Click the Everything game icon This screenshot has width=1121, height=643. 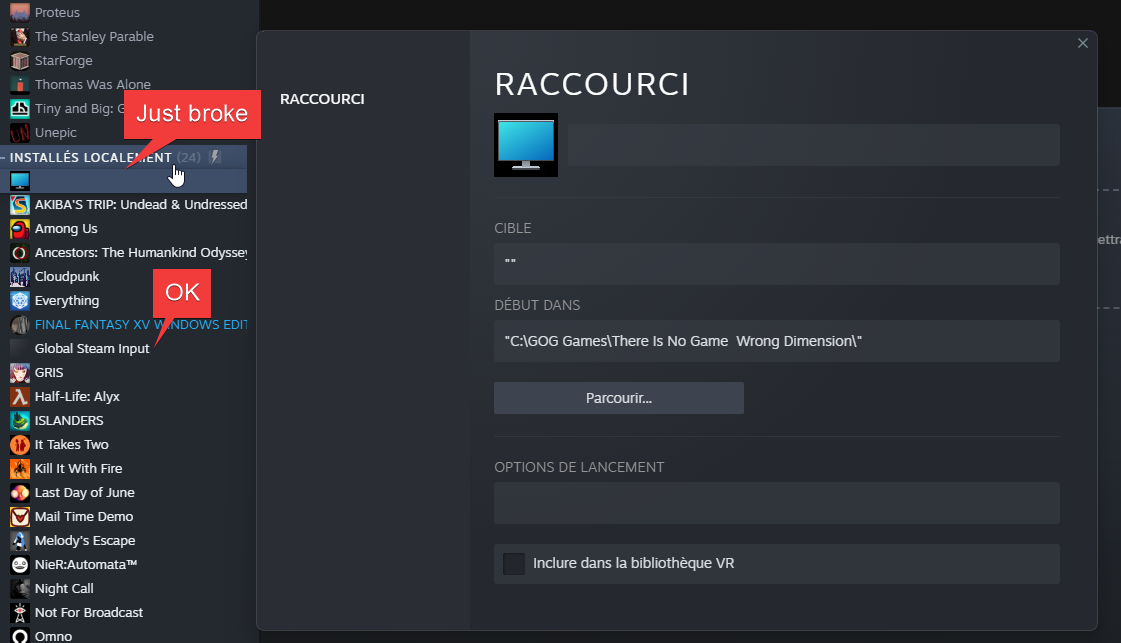coord(20,300)
